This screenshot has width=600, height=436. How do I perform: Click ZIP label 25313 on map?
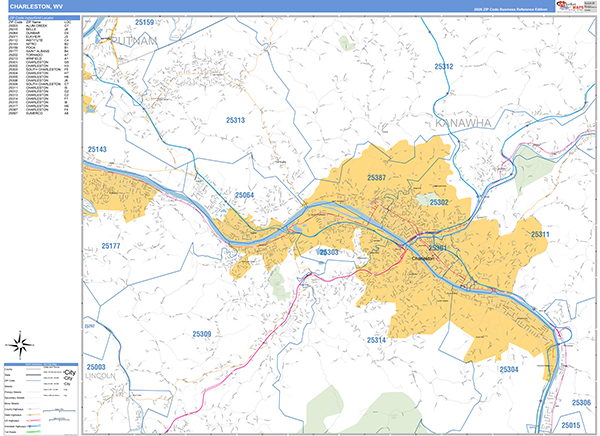(235, 120)
